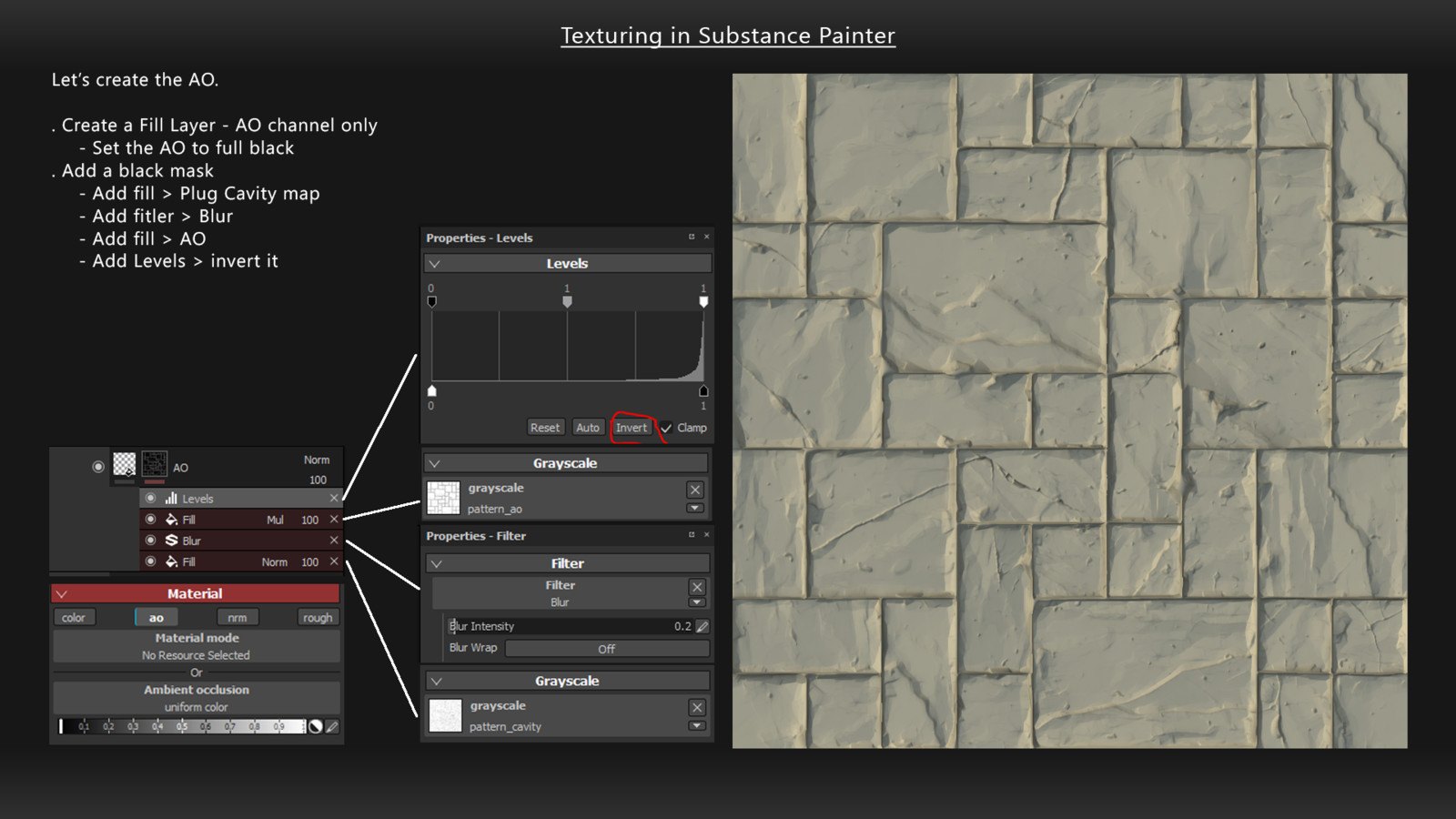This screenshot has width=1456, height=819.
Task: Click the gray midpoint level handle
Action: (x=567, y=301)
